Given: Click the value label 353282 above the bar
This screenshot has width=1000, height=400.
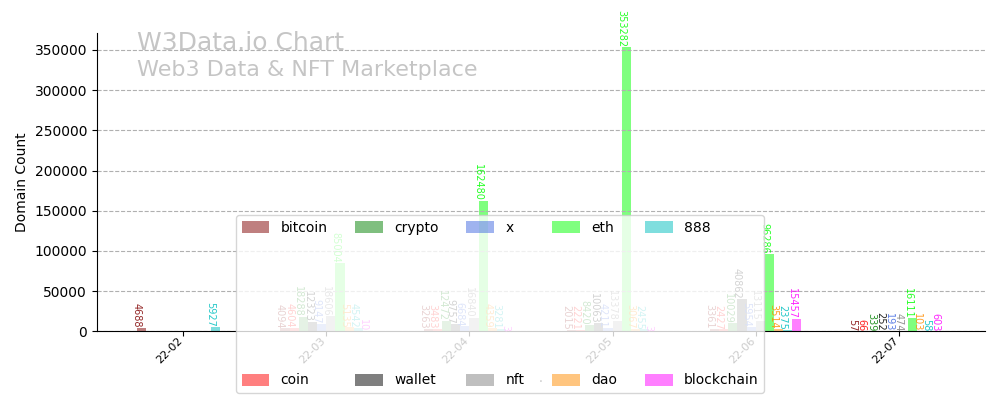Looking at the screenshot, I should 622,28.
